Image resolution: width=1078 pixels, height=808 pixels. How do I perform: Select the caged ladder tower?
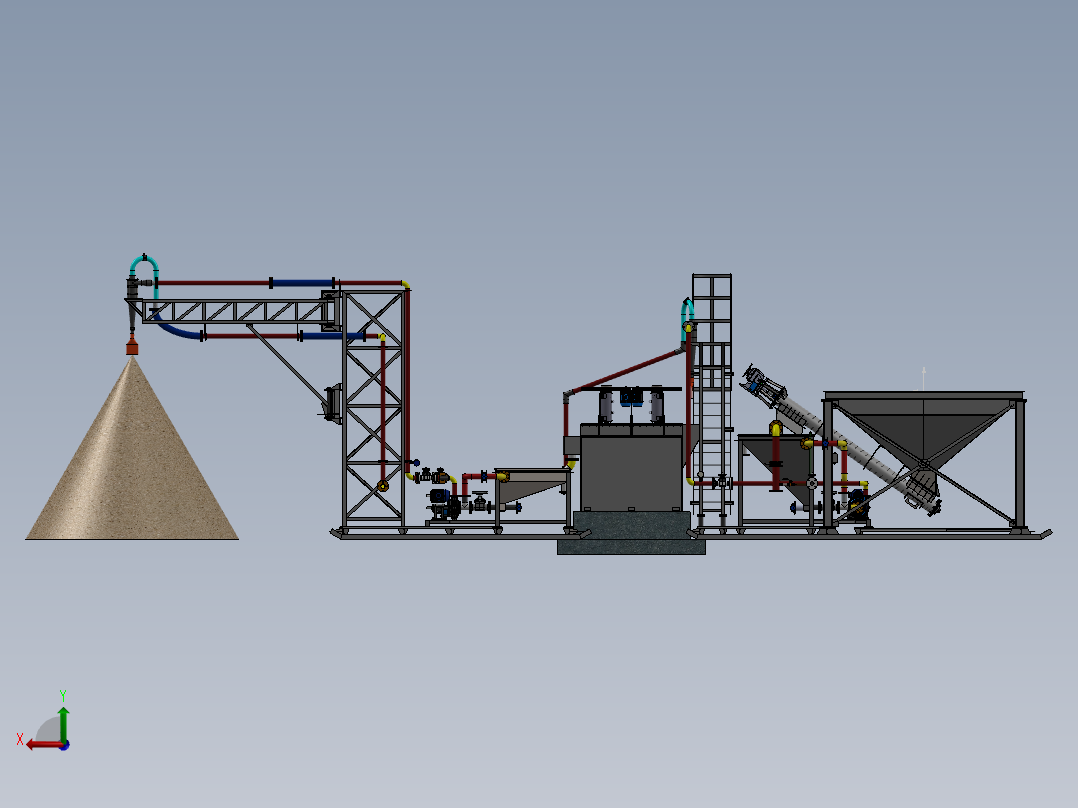(x=712, y=402)
